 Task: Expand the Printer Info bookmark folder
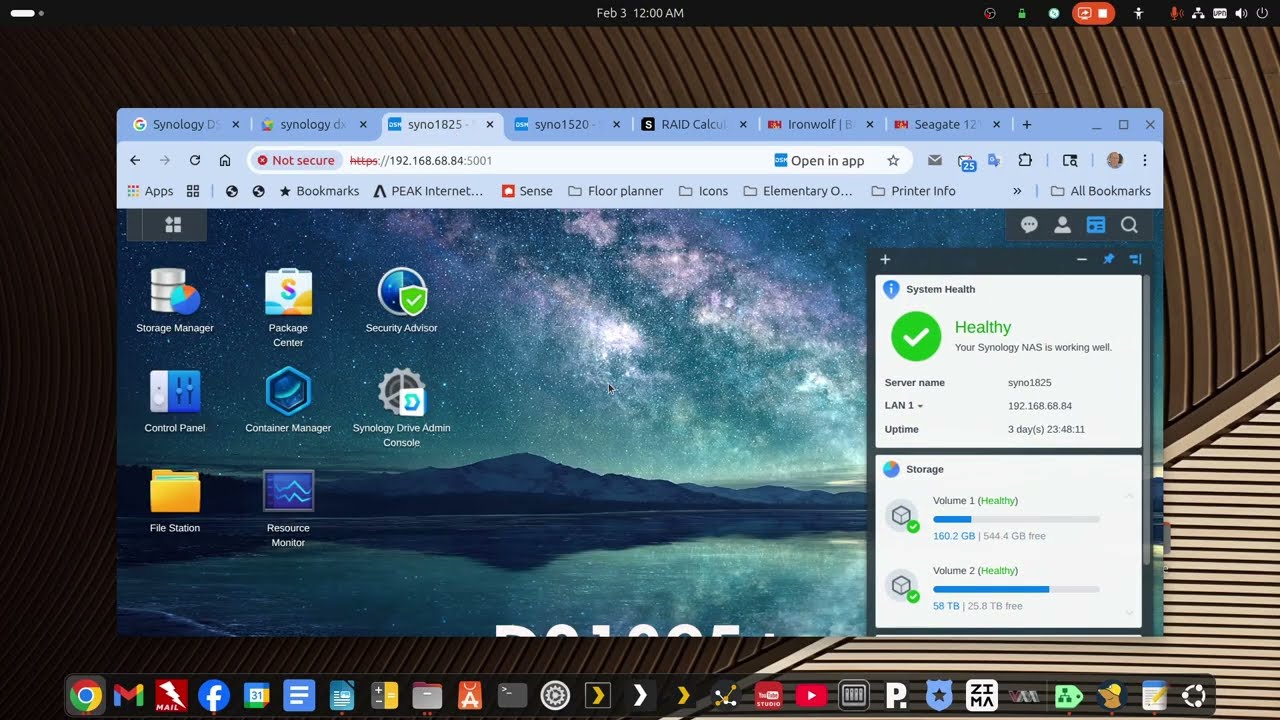pyautogui.click(x=913, y=191)
